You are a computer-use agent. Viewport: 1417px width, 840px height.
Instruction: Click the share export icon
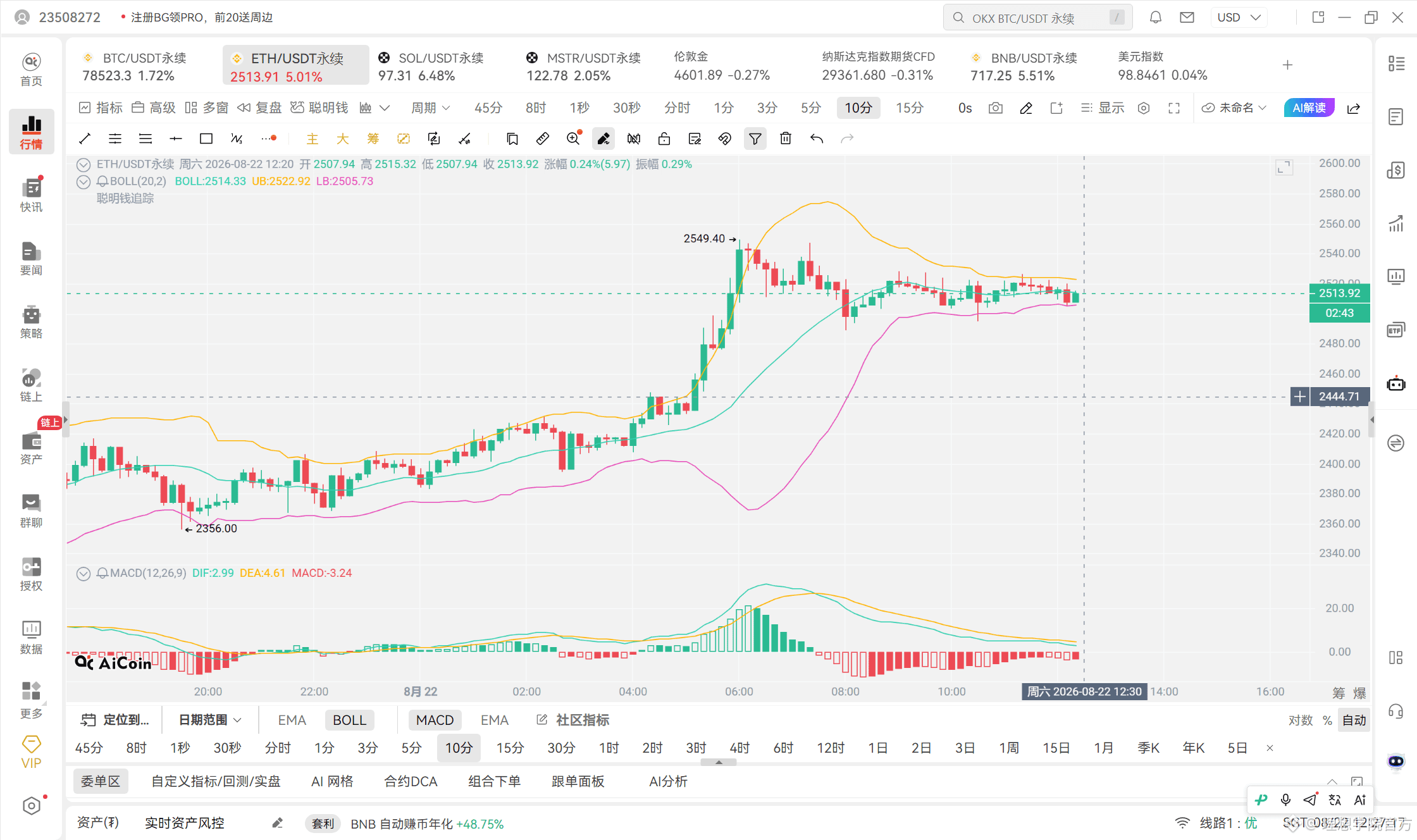coord(1354,108)
